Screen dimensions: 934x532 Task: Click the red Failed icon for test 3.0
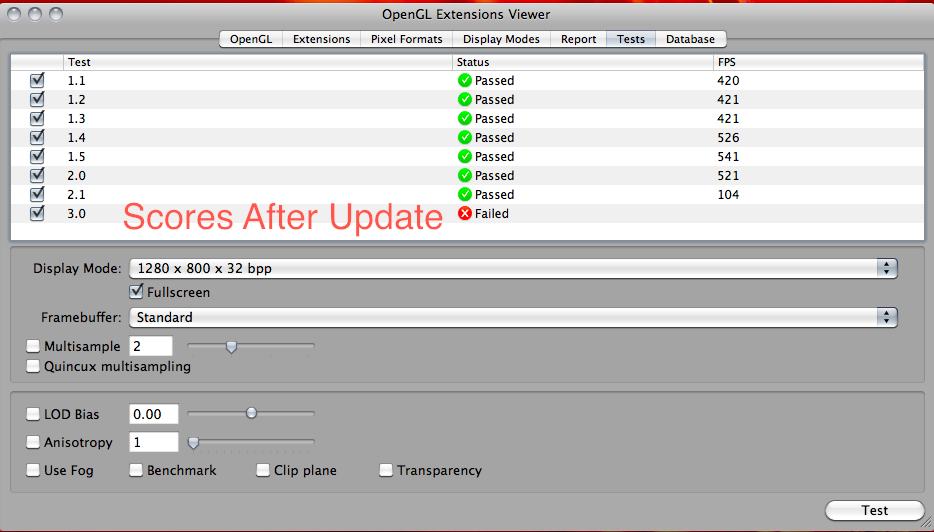coord(465,213)
